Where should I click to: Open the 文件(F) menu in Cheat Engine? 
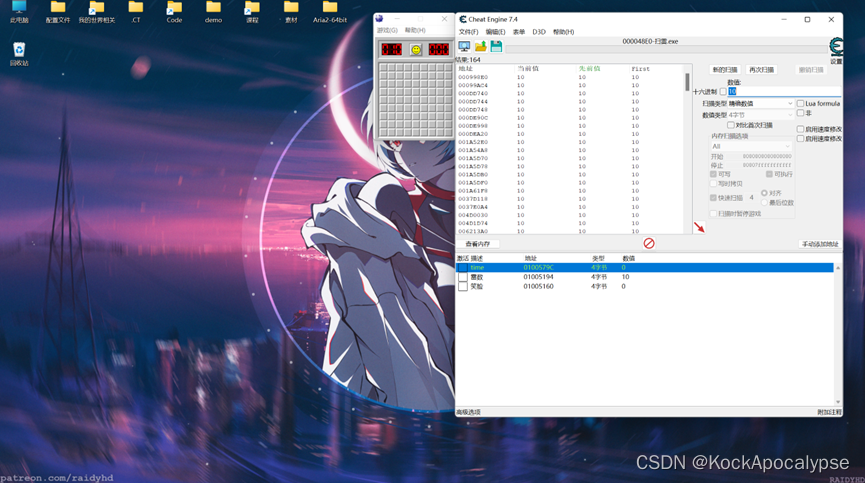click(468, 32)
